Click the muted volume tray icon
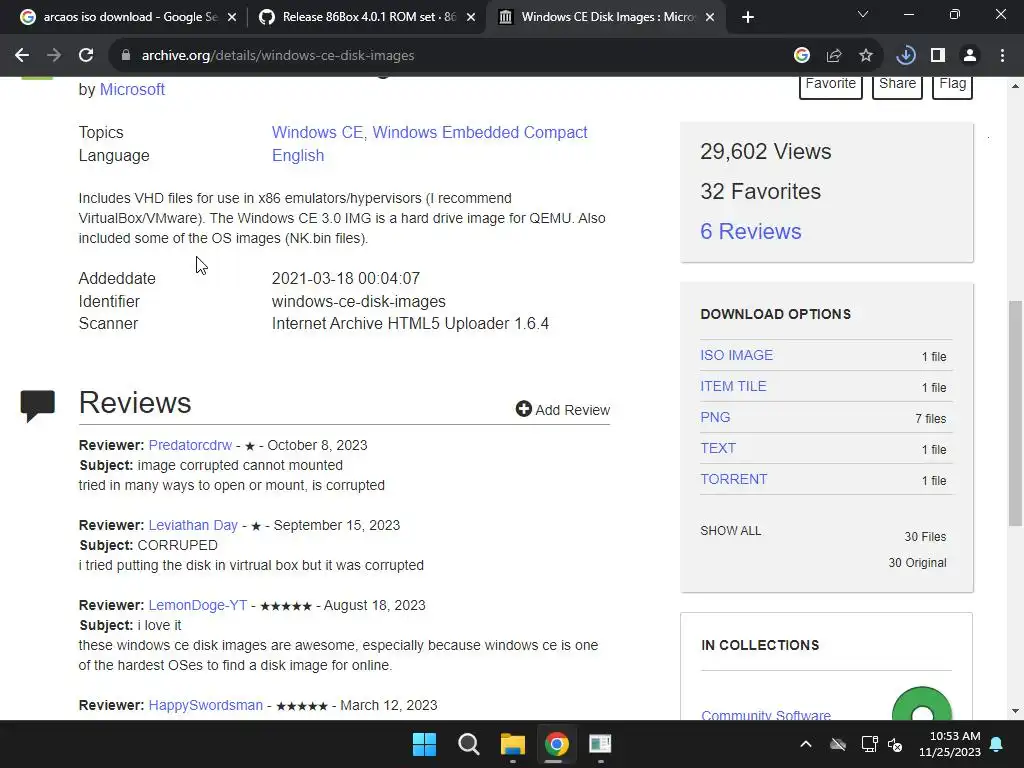The height and width of the screenshot is (768, 1024). pyautogui.click(x=895, y=744)
